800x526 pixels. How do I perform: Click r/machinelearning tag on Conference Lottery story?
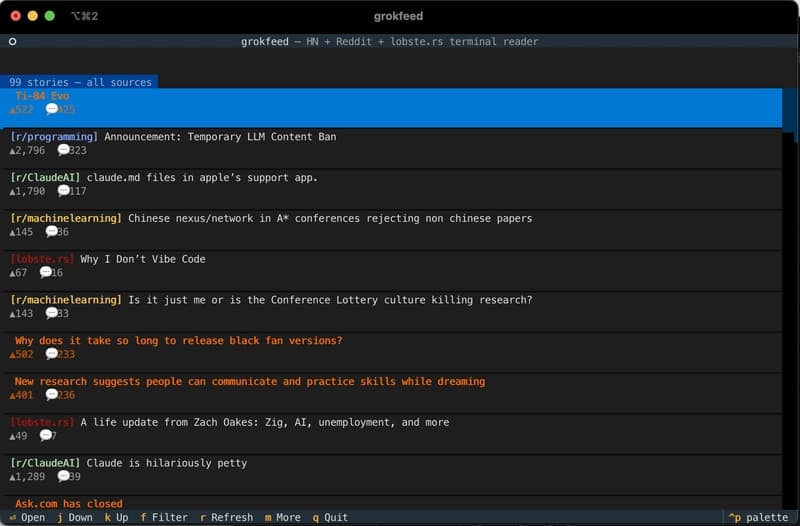(x=66, y=300)
